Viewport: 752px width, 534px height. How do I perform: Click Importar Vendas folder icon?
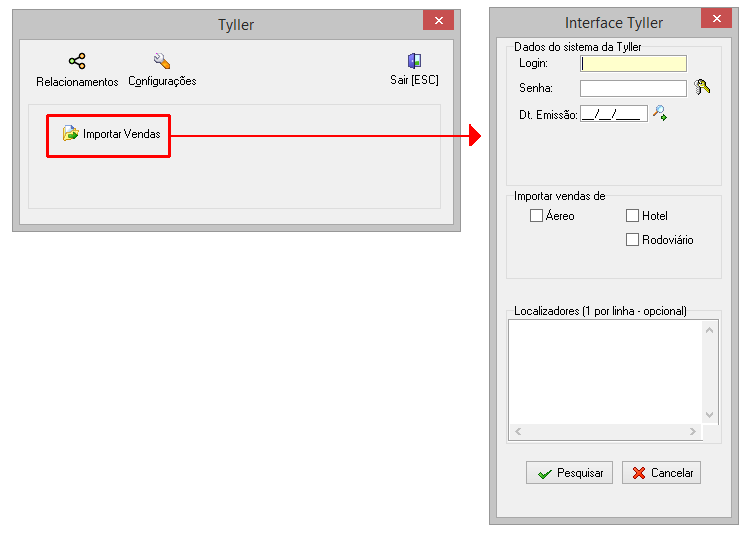click(71, 133)
